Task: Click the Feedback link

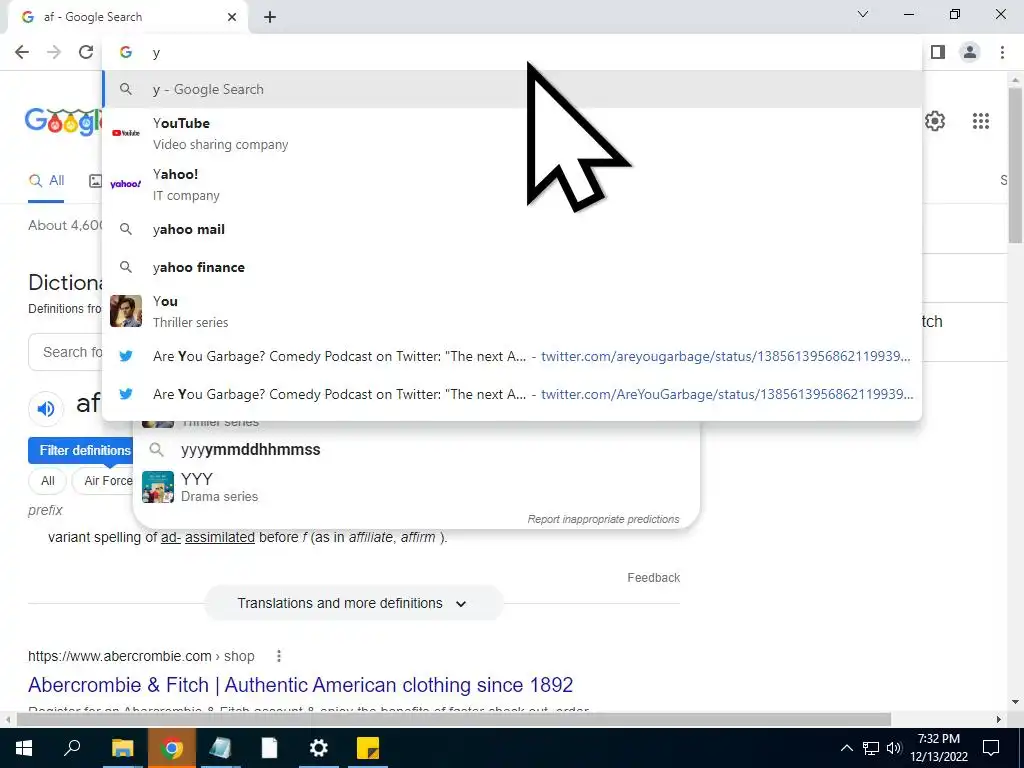Action: (x=654, y=578)
